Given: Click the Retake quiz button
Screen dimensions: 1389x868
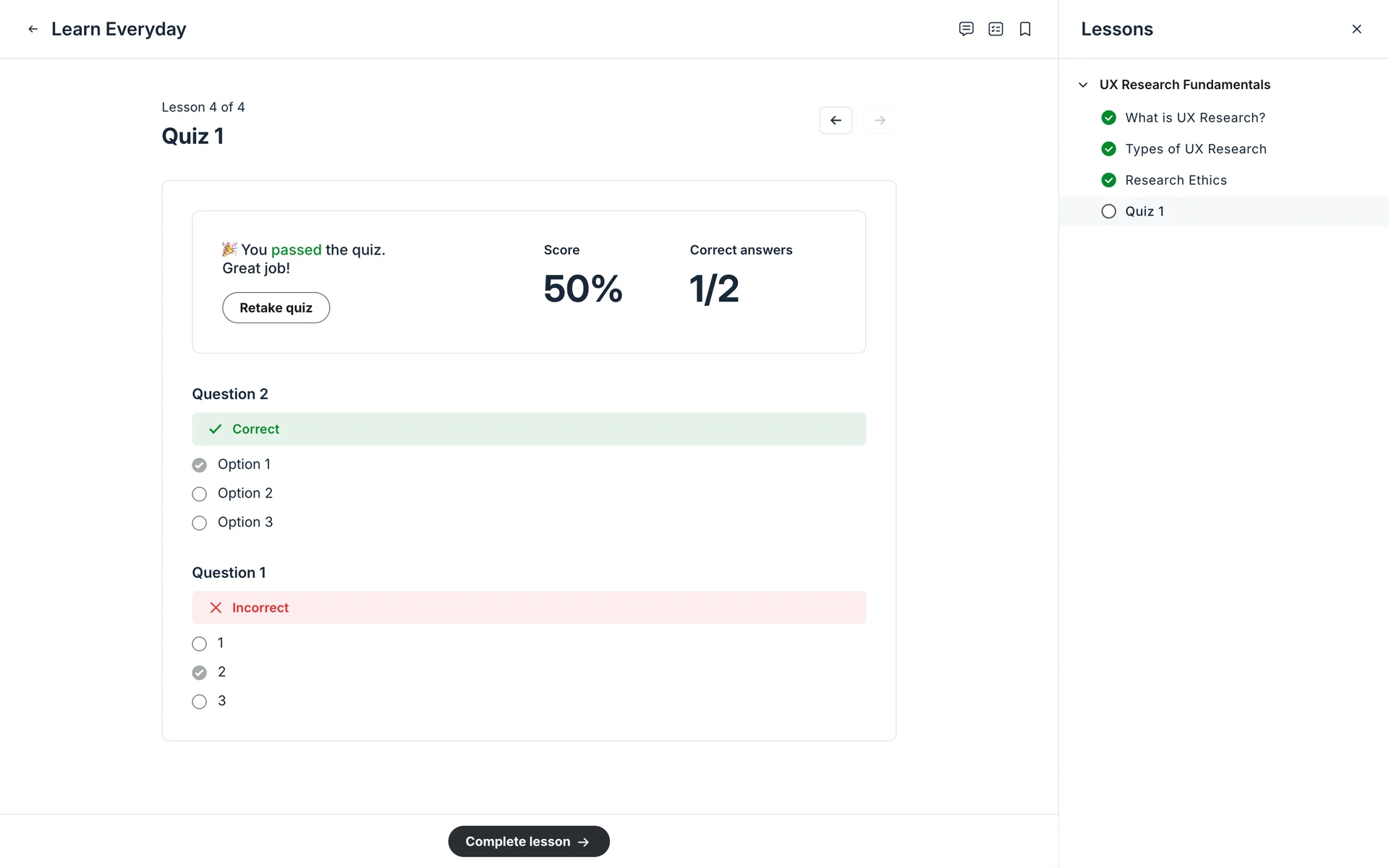Looking at the screenshot, I should (276, 307).
